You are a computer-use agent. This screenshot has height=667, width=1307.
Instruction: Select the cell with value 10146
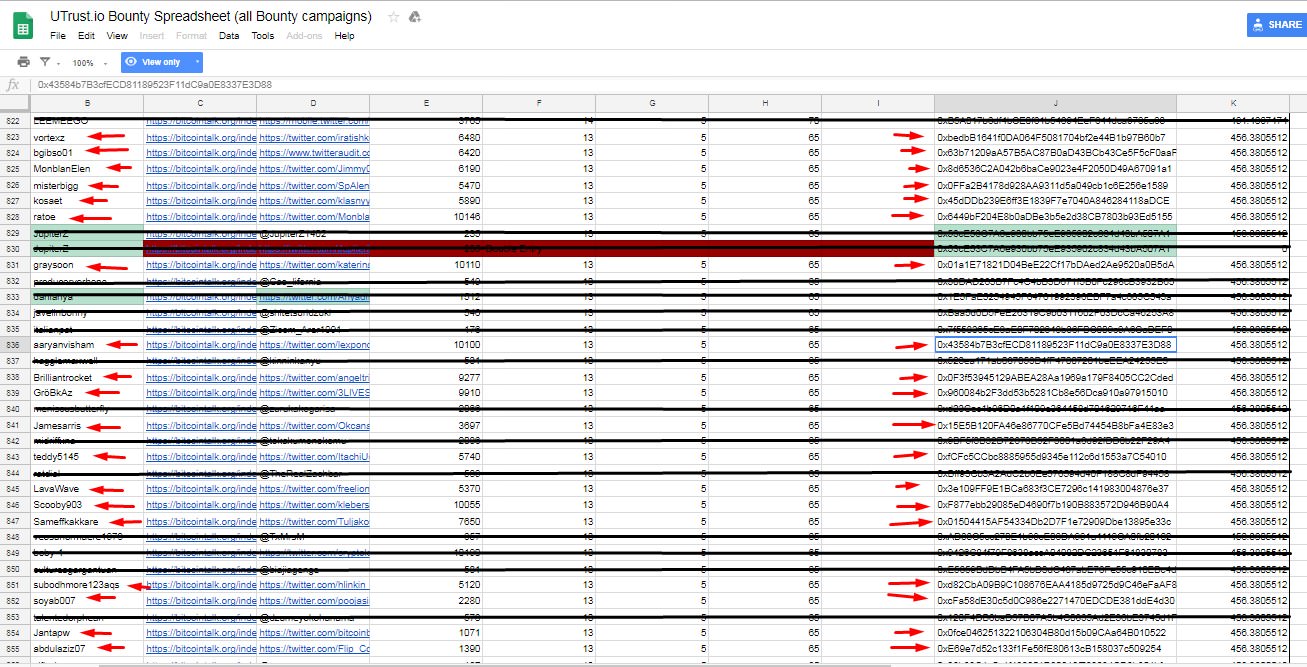click(x=426, y=217)
